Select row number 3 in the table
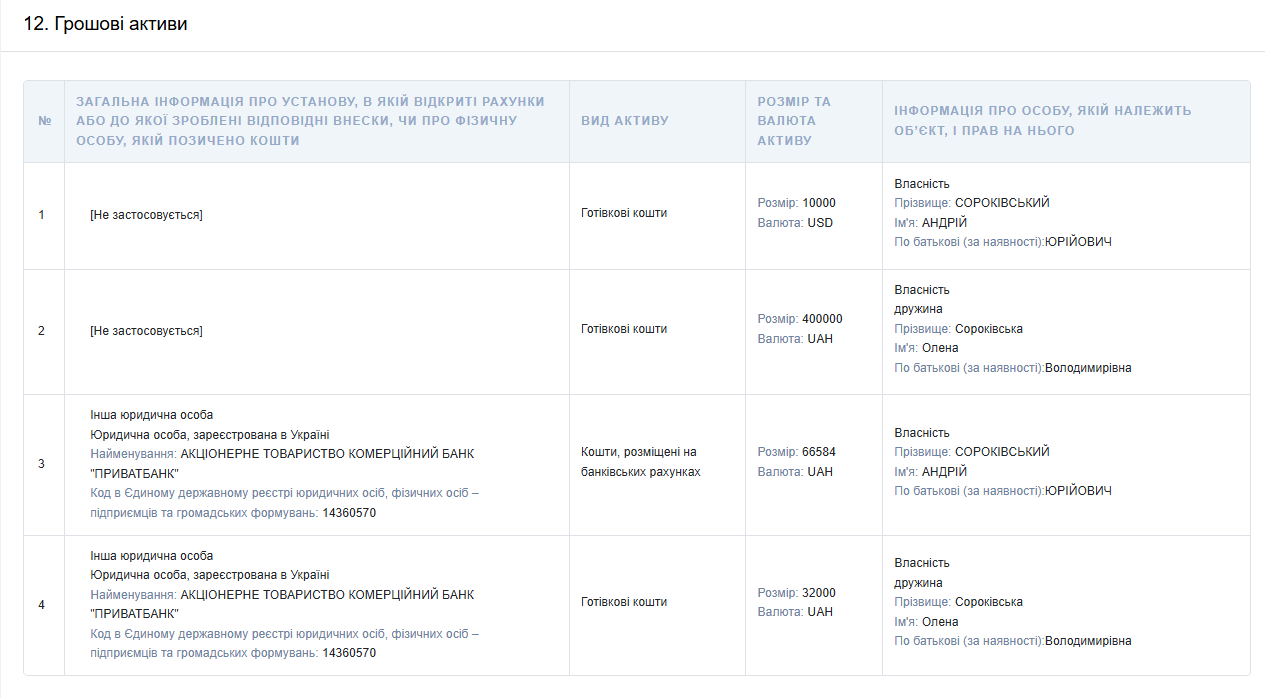Viewport: 1265px width, 698px height. pos(41,464)
